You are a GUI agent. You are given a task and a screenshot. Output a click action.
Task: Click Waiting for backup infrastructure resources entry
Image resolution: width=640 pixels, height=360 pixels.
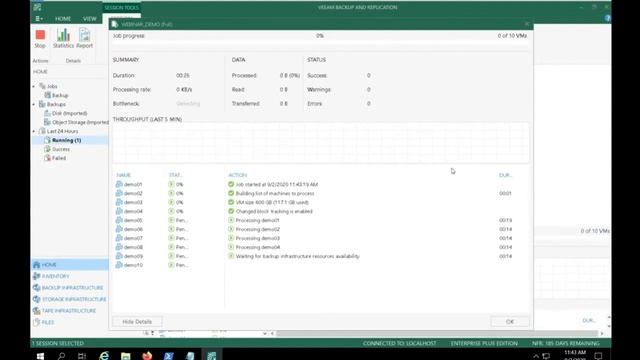[x=298, y=256]
